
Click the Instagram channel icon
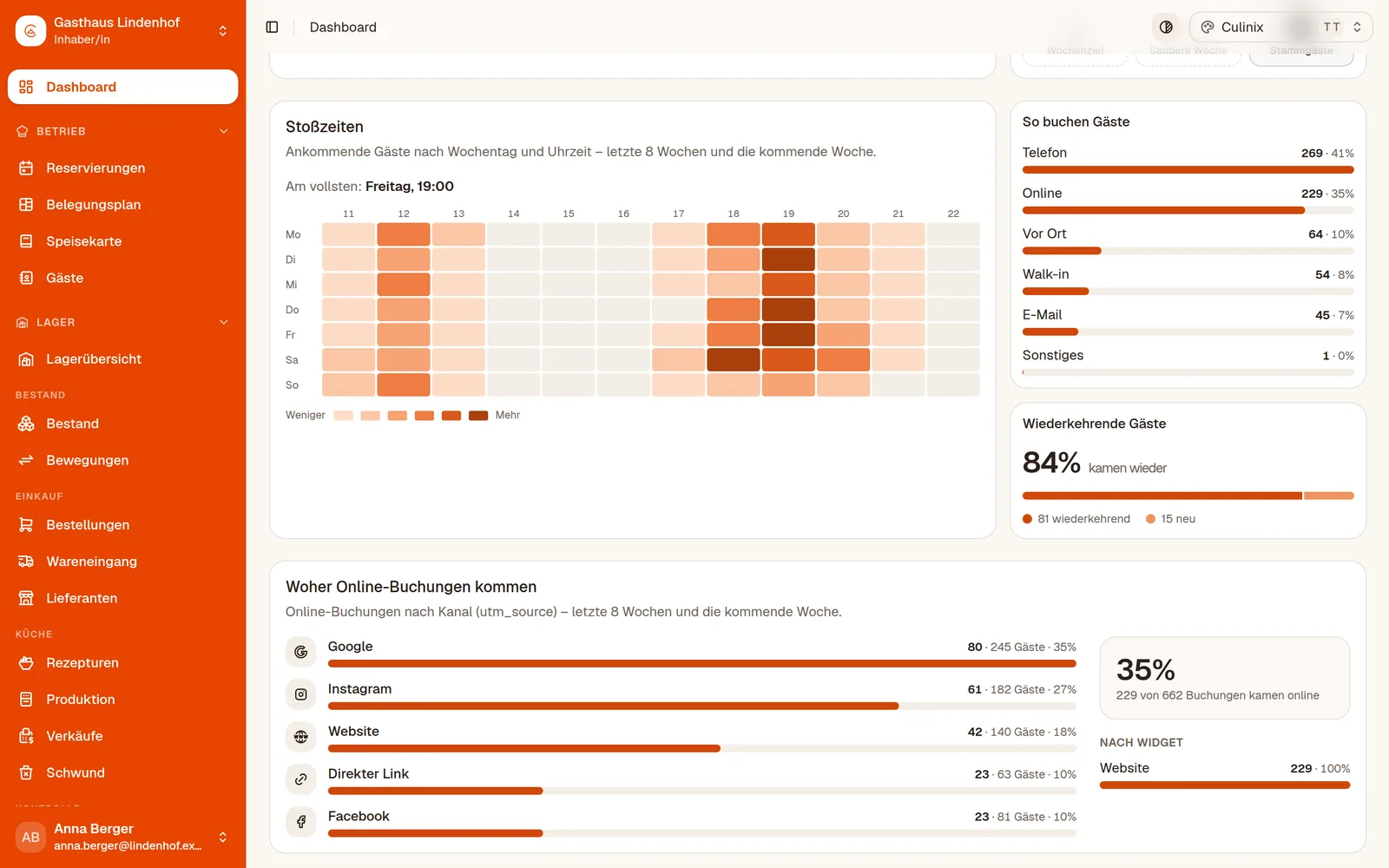click(x=301, y=694)
